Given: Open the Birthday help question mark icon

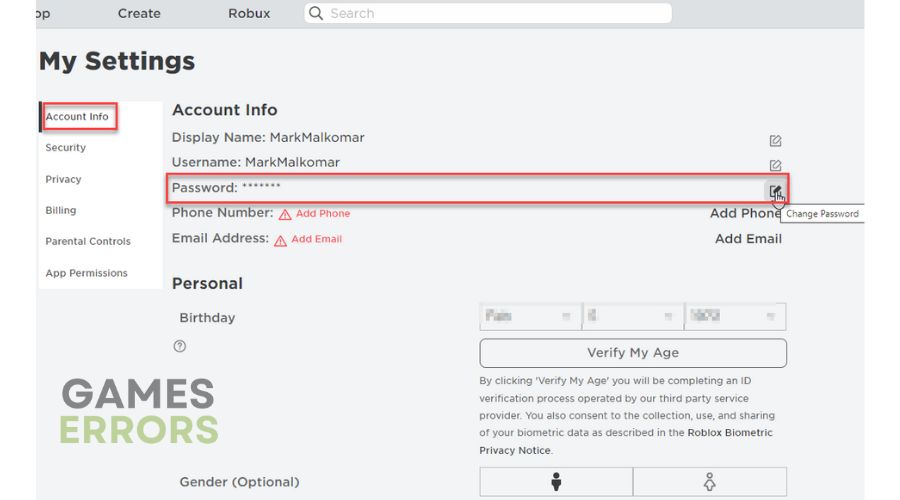Looking at the screenshot, I should pyautogui.click(x=180, y=346).
